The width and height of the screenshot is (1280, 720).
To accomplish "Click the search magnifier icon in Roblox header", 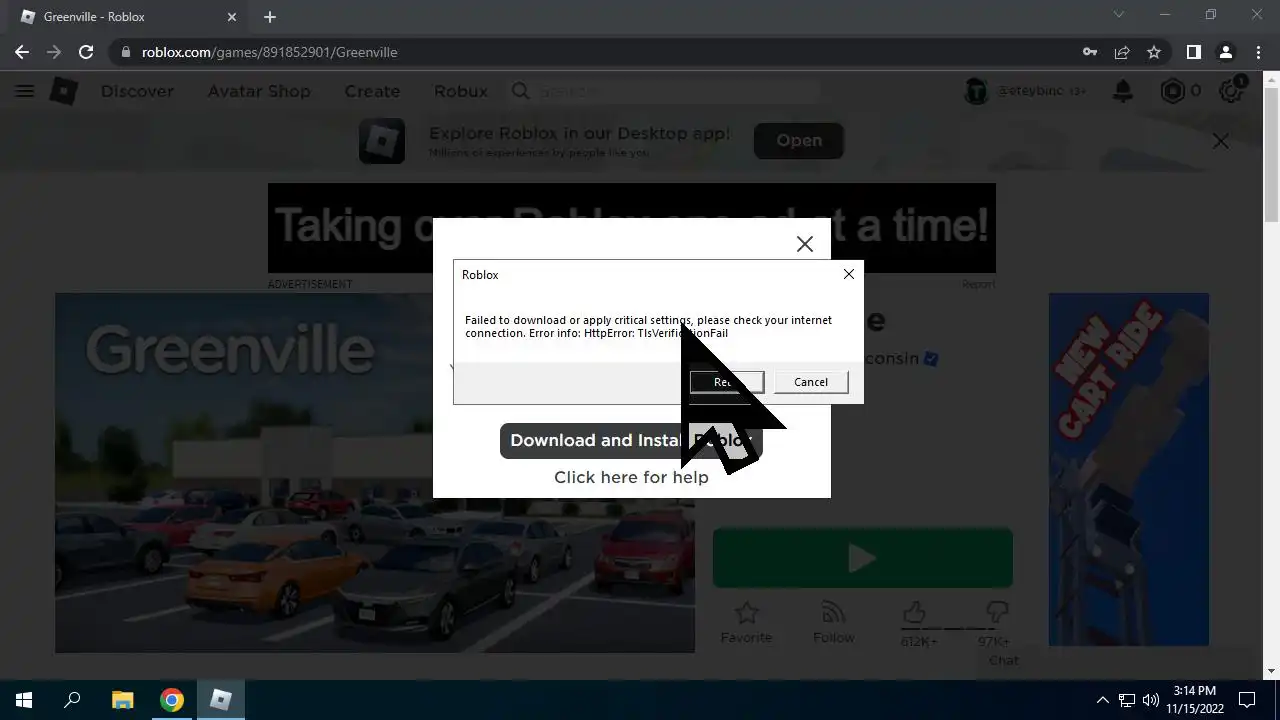I will point(521,91).
